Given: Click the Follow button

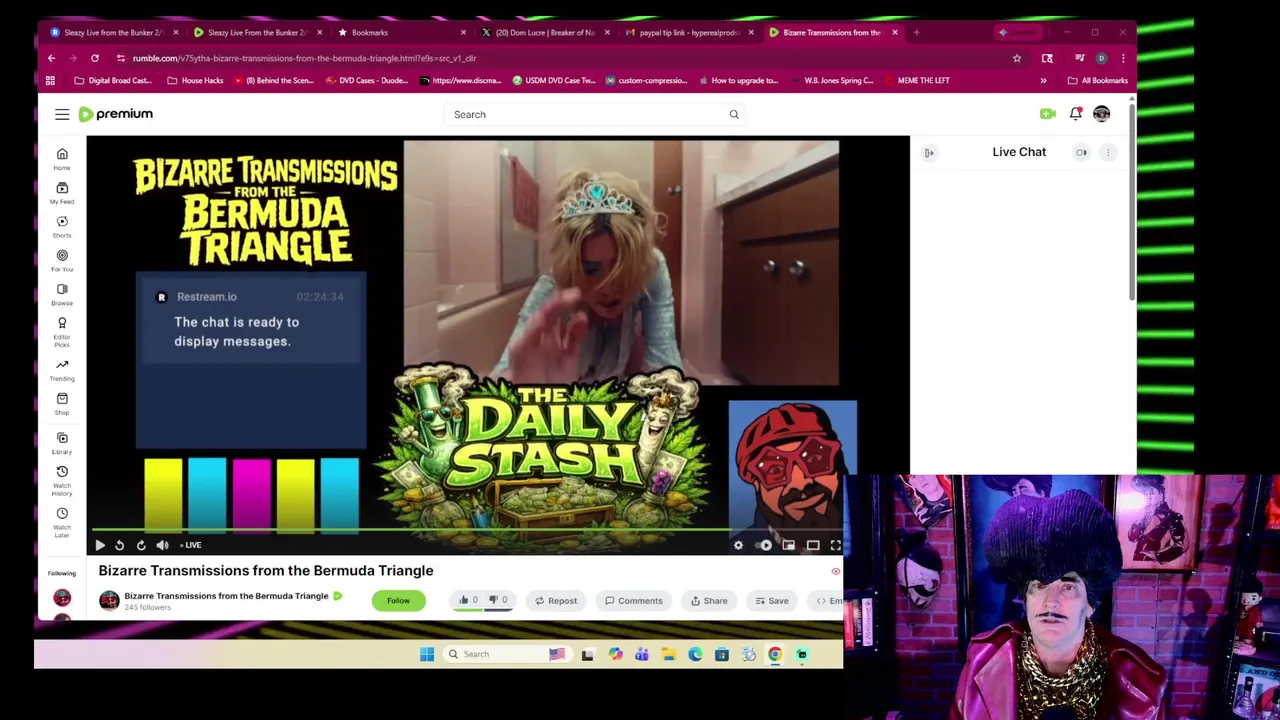Looking at the screenshot, I should coord(398,600).
